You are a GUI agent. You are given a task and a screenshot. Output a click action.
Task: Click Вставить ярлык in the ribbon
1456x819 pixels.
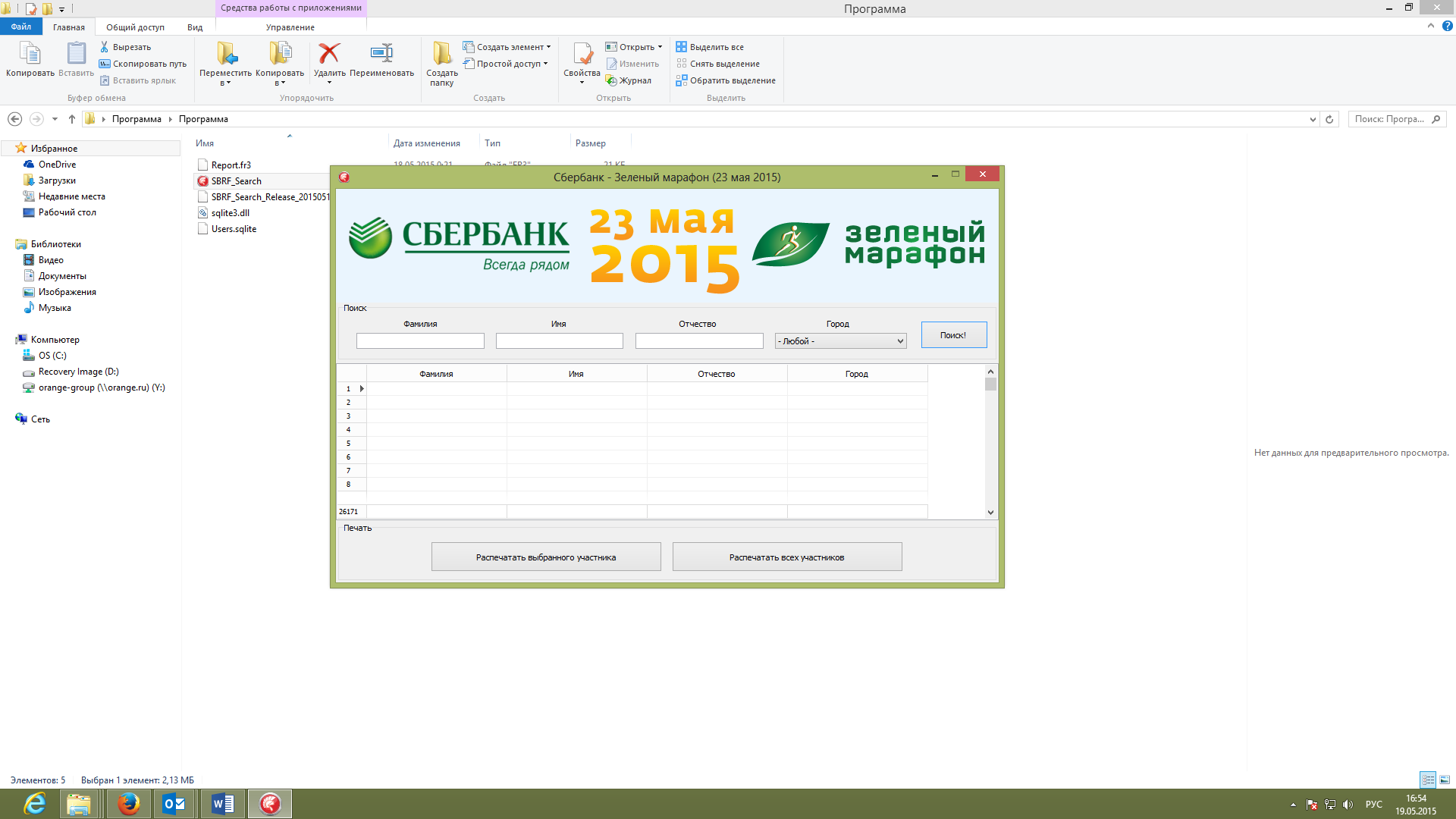pos(137,80)
